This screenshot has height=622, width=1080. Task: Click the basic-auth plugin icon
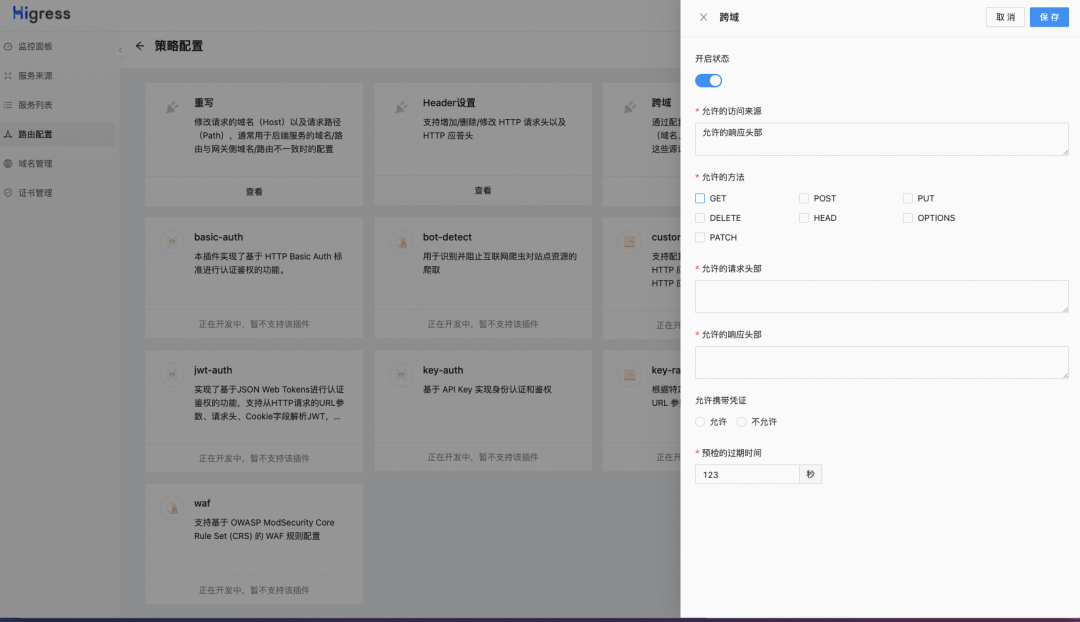(x=171, y=242)
